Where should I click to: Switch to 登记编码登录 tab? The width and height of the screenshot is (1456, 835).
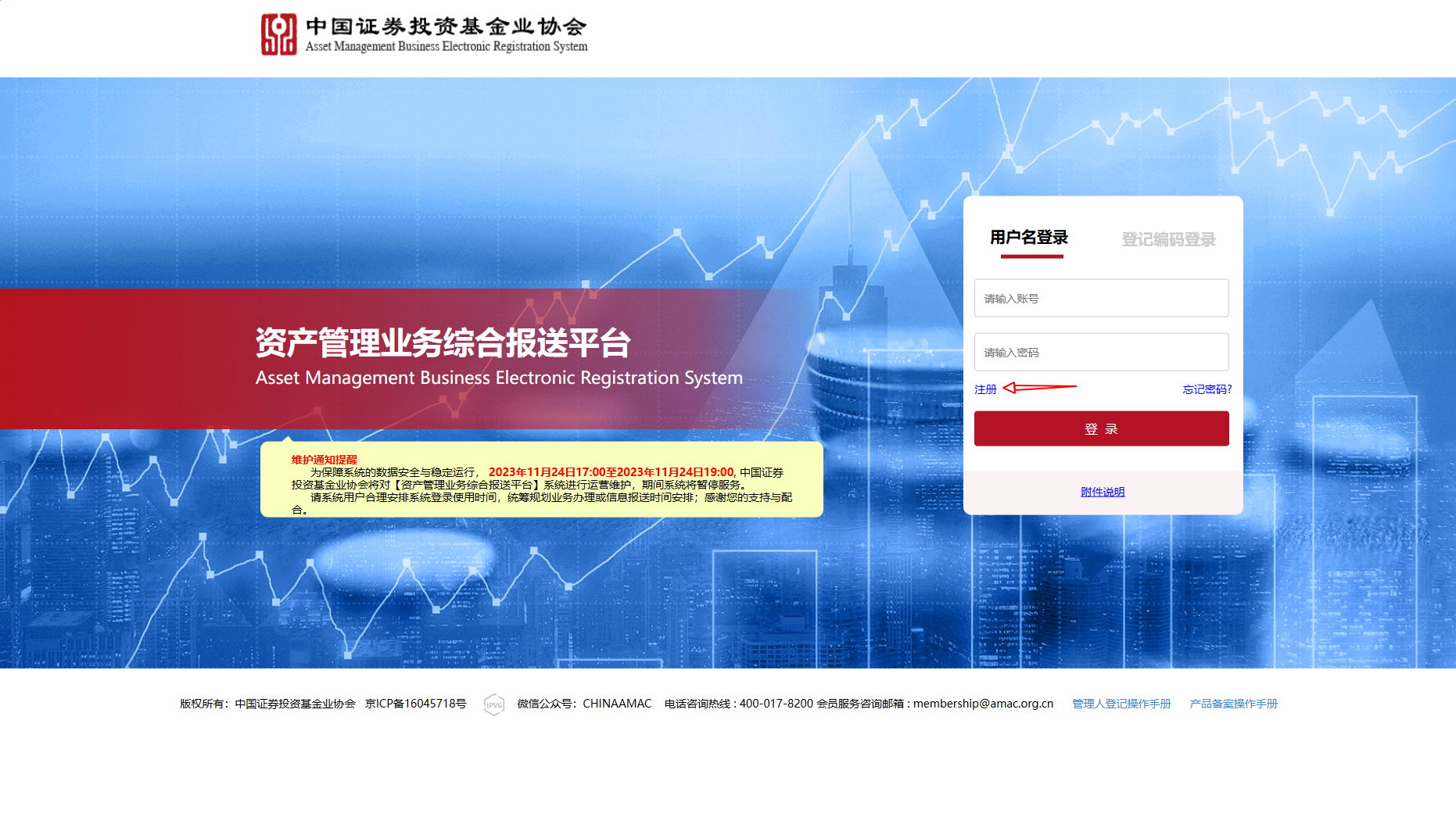[x=1168, y=239]
